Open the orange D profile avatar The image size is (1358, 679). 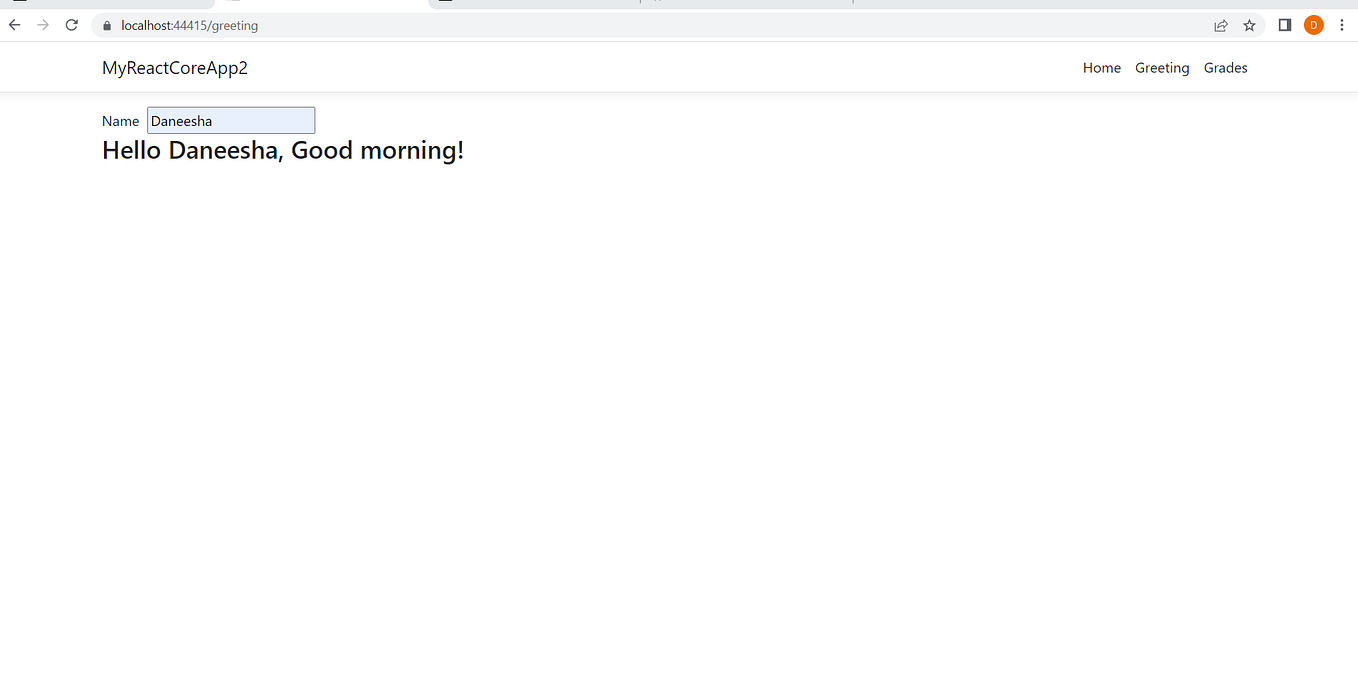[1314, 25]
